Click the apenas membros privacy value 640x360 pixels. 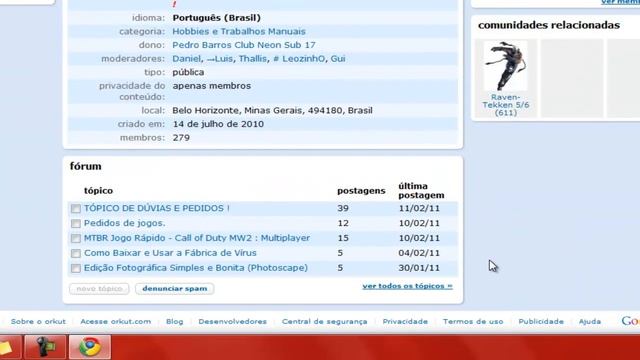coord(211,86)
